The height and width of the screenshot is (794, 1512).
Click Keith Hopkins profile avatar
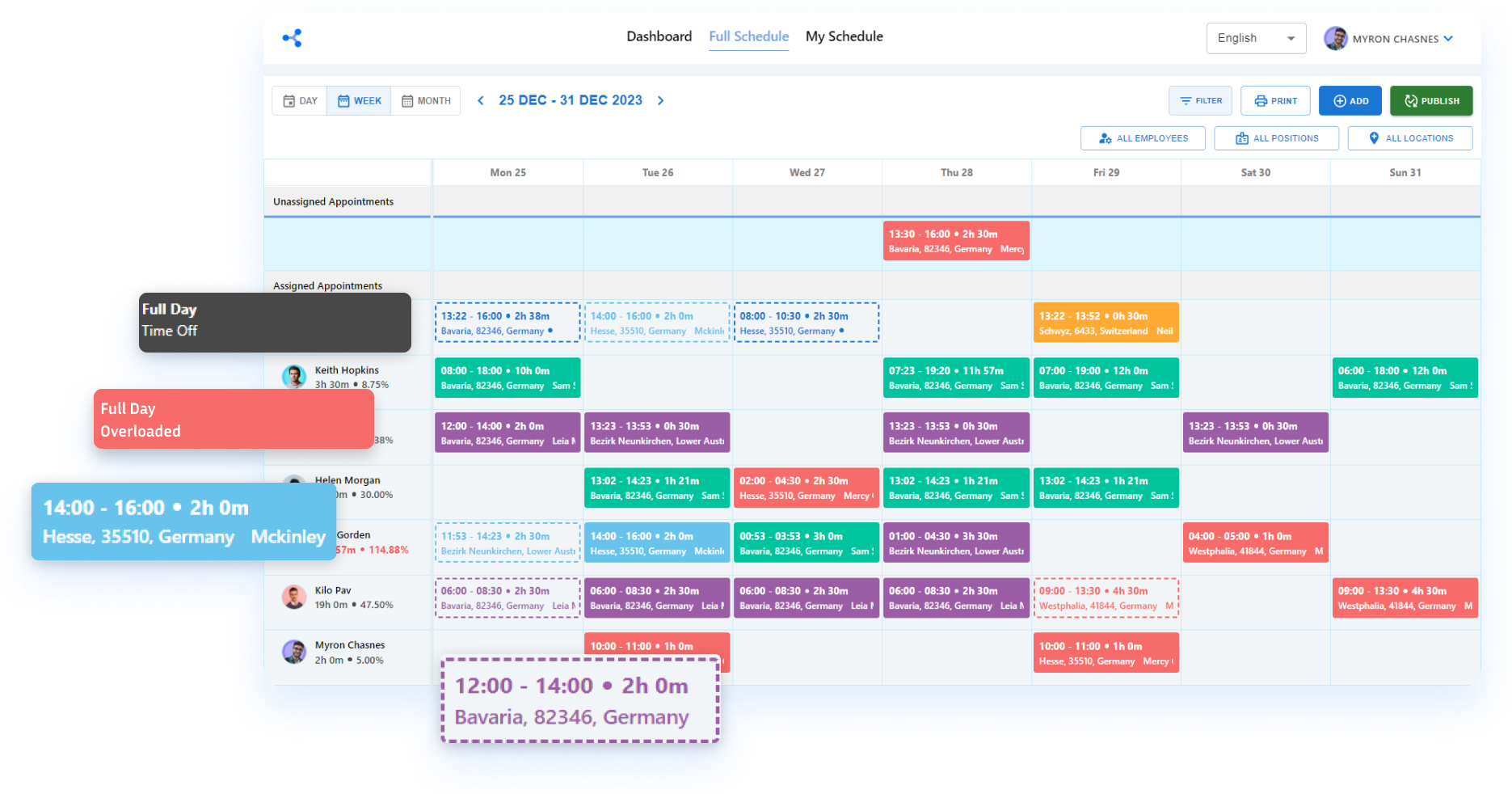pos(293,376)
